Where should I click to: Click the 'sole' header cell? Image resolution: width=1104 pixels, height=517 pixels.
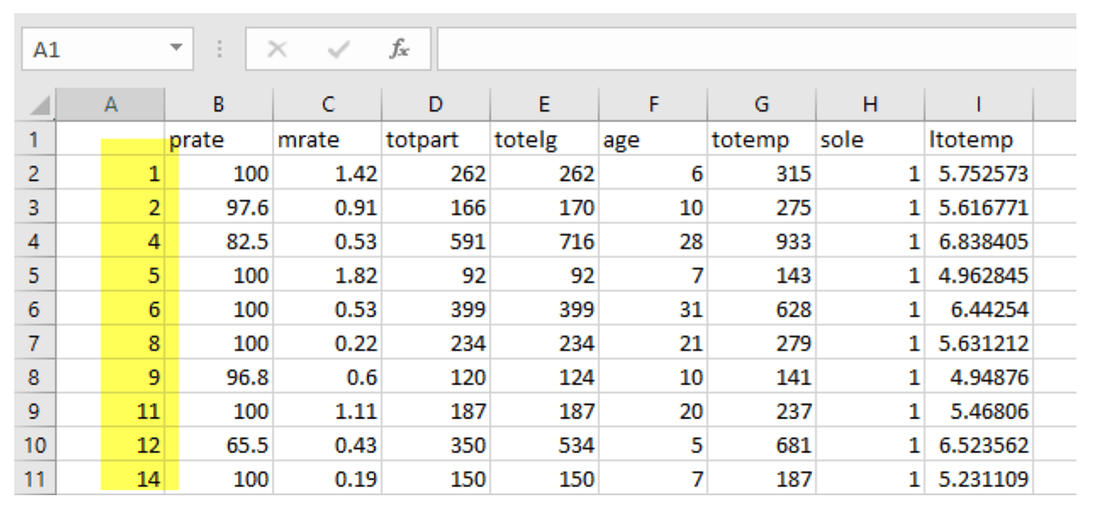point(870,139)
